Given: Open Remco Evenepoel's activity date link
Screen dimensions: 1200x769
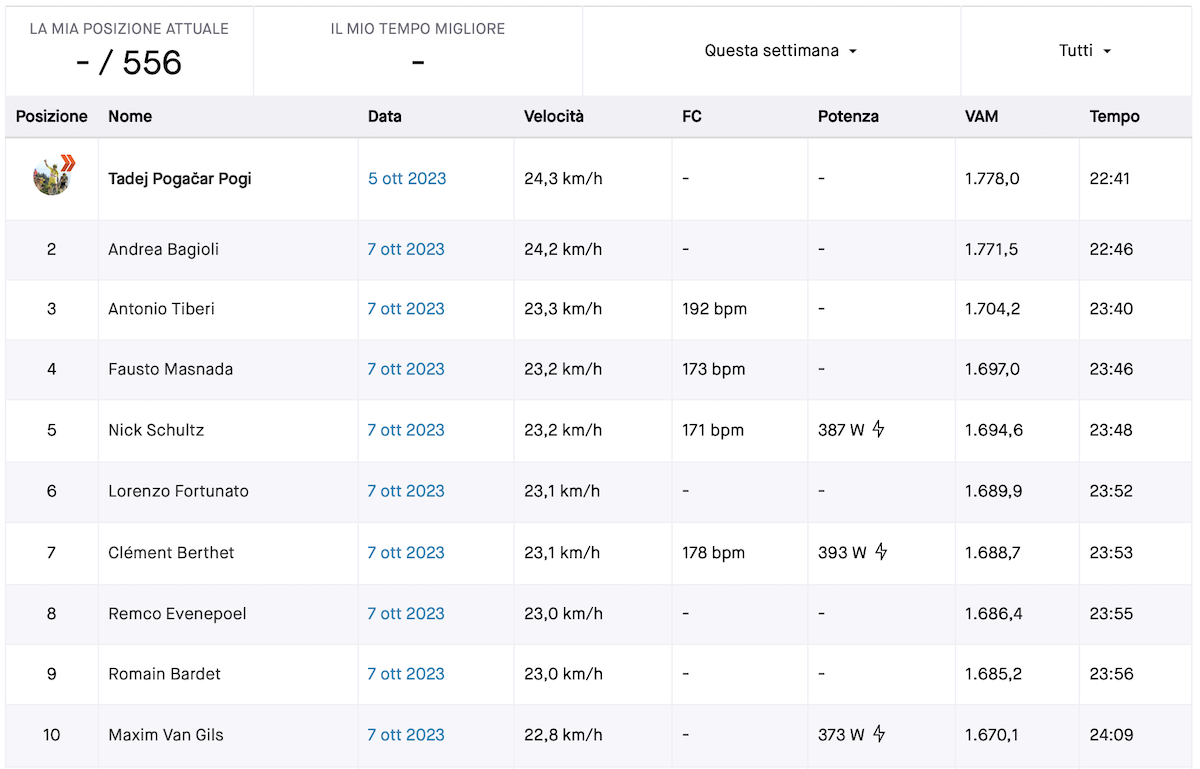Looking at the screenshot, I should (406, 614).
